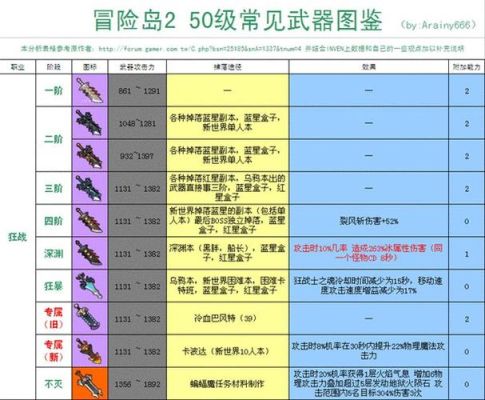Click the attack value 1048~1281

tap(137, 123)
